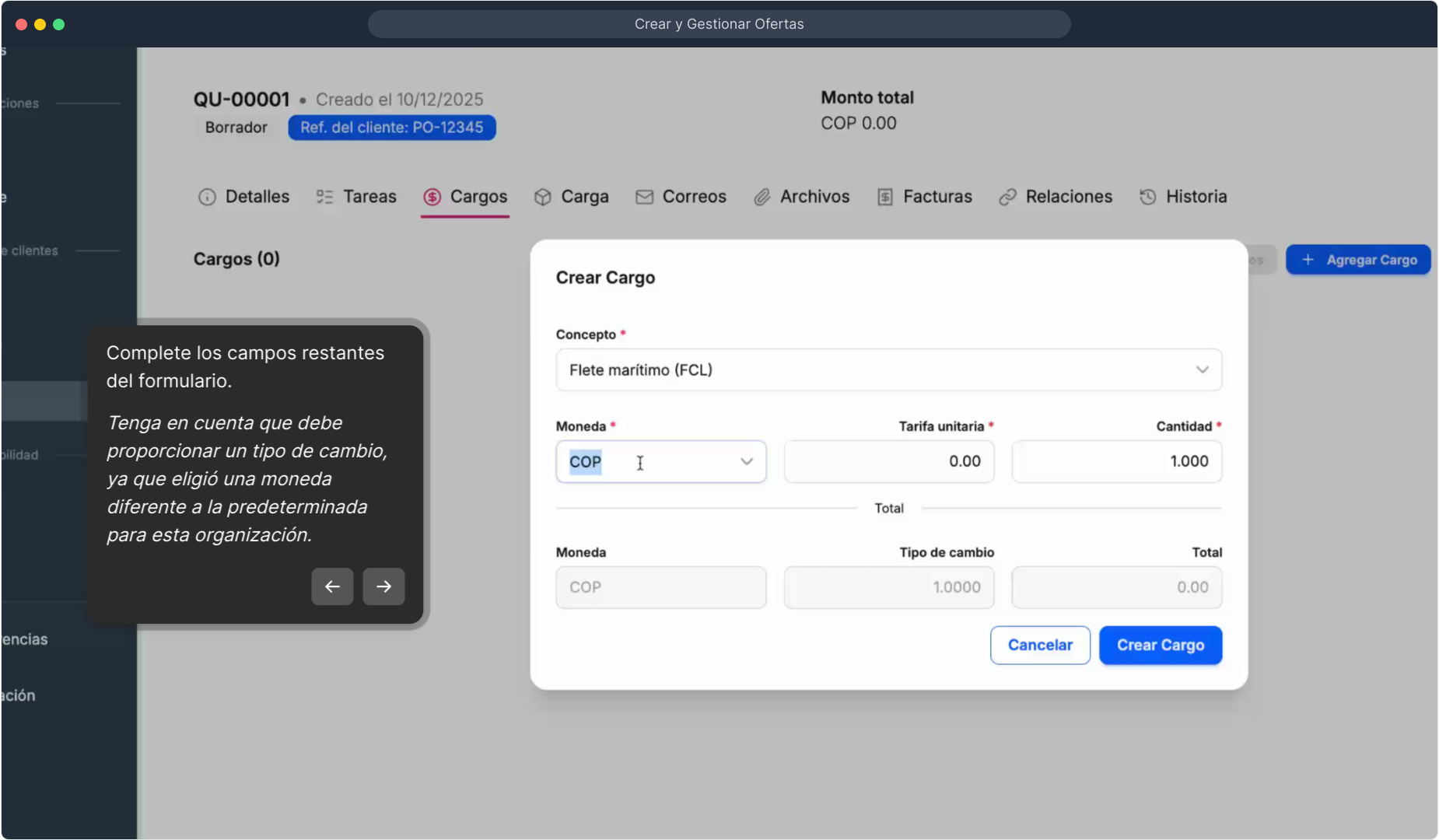Viewport: 1439px width, 840px height.
Task: Click the envelope icon beside Correos
Action: click(x=644, y=197)
